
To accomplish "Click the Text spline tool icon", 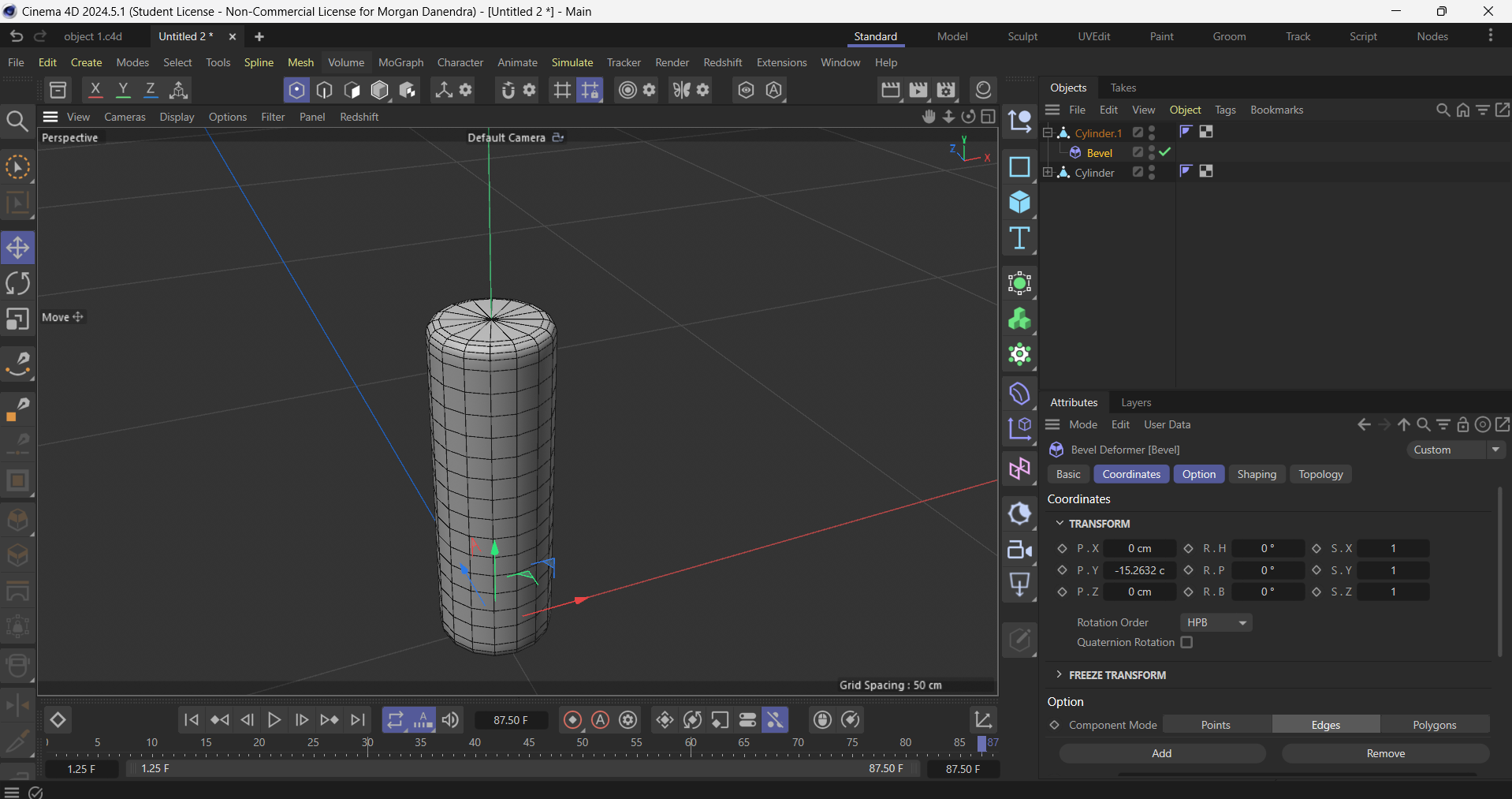I will pyautogui.click(x=1019, y=238).
